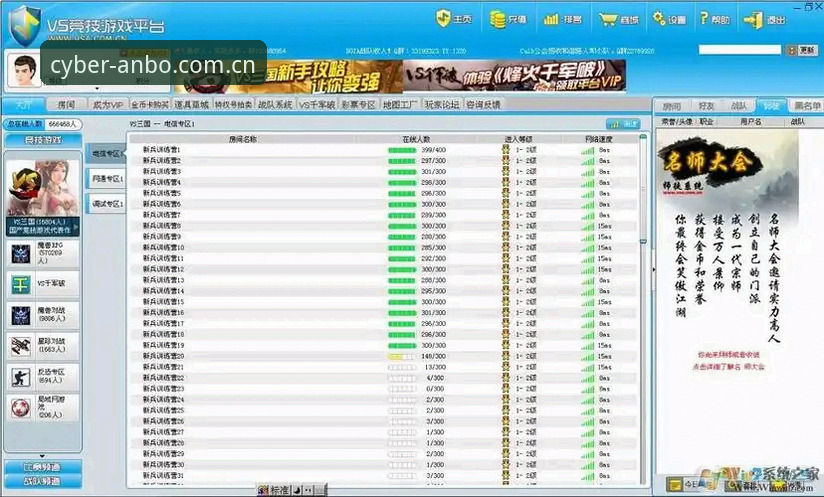Select 反恐专区 soldier icon
The height and width of the screenshot is (497, 824).
(x=21, y=376)
